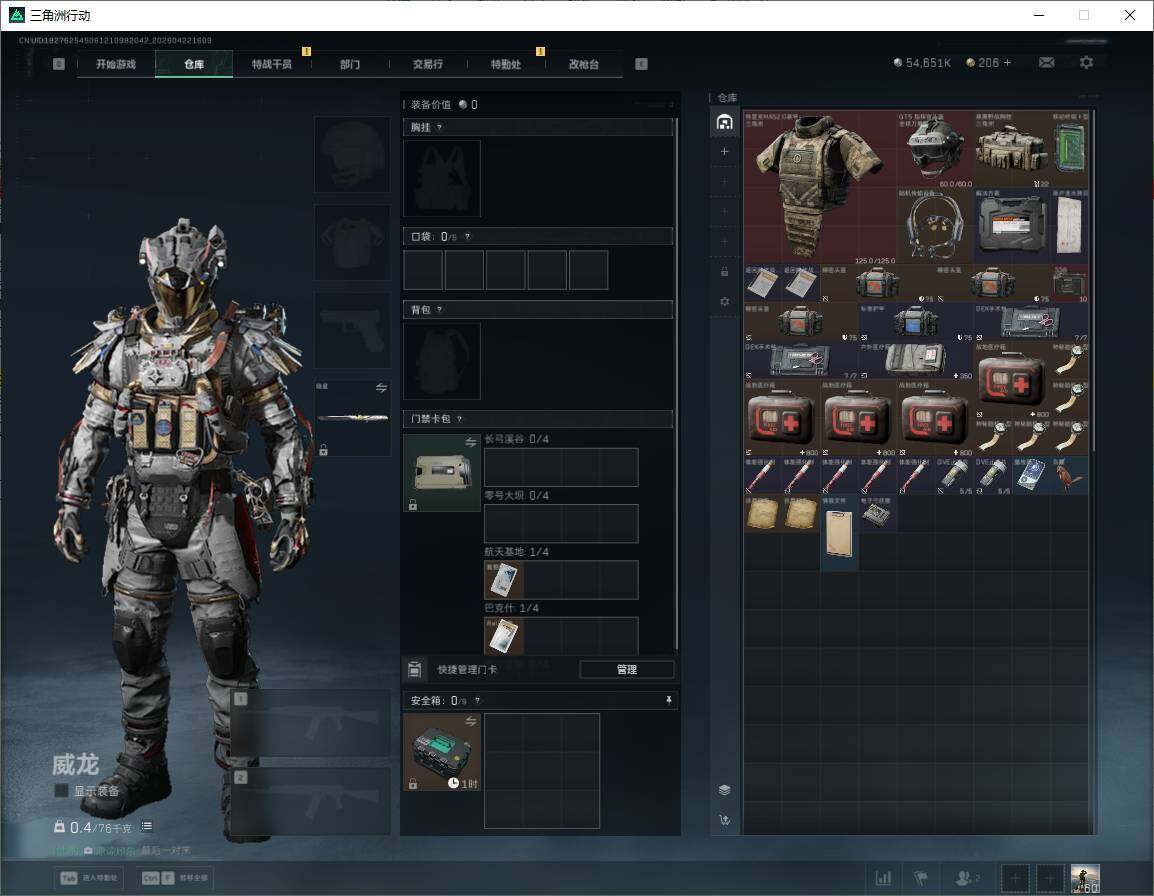Open the 特勤处 tab
This screenshot has height=896, width=1154.
point(506,64)
